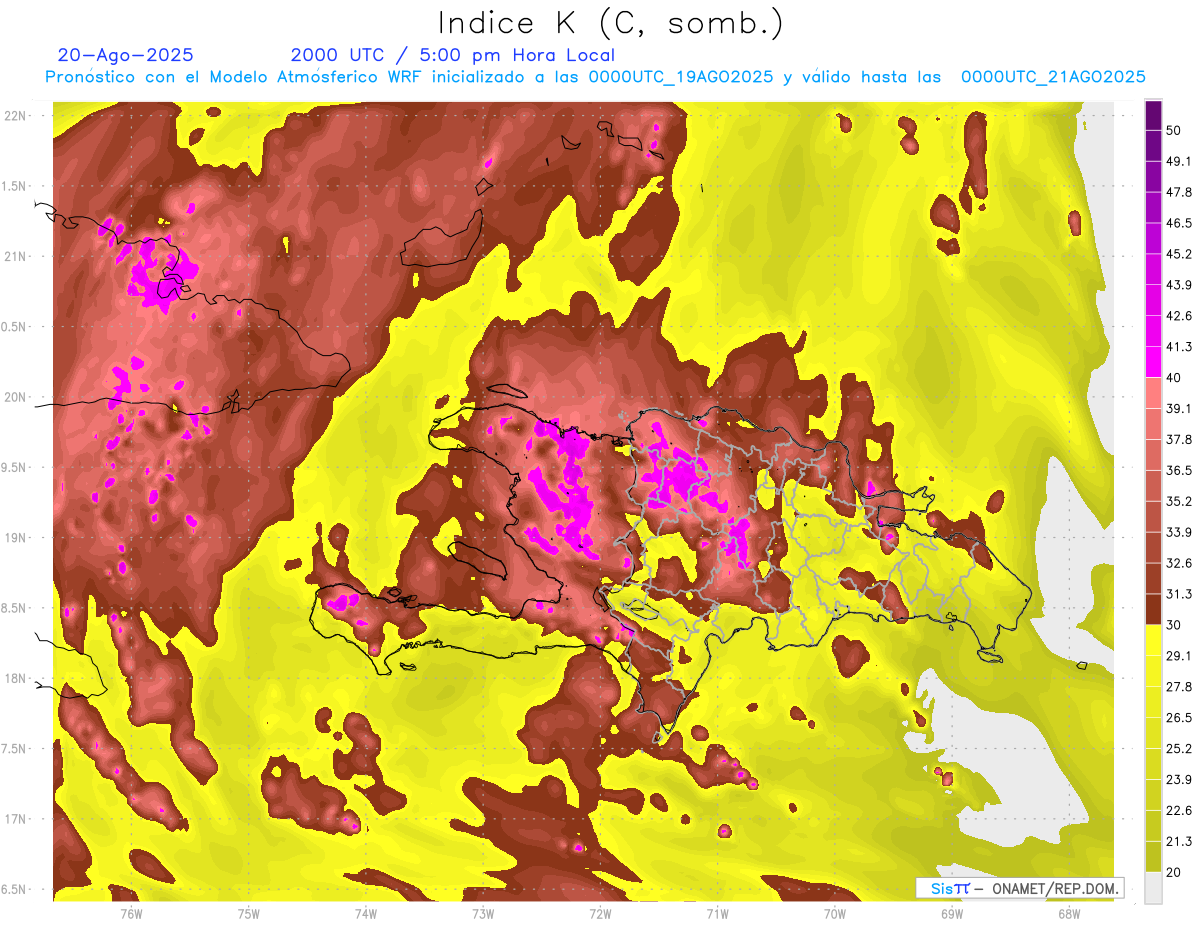Click the legend value "29.1"
This screenshot has height=927, width=1200.
click(1179, 656)
